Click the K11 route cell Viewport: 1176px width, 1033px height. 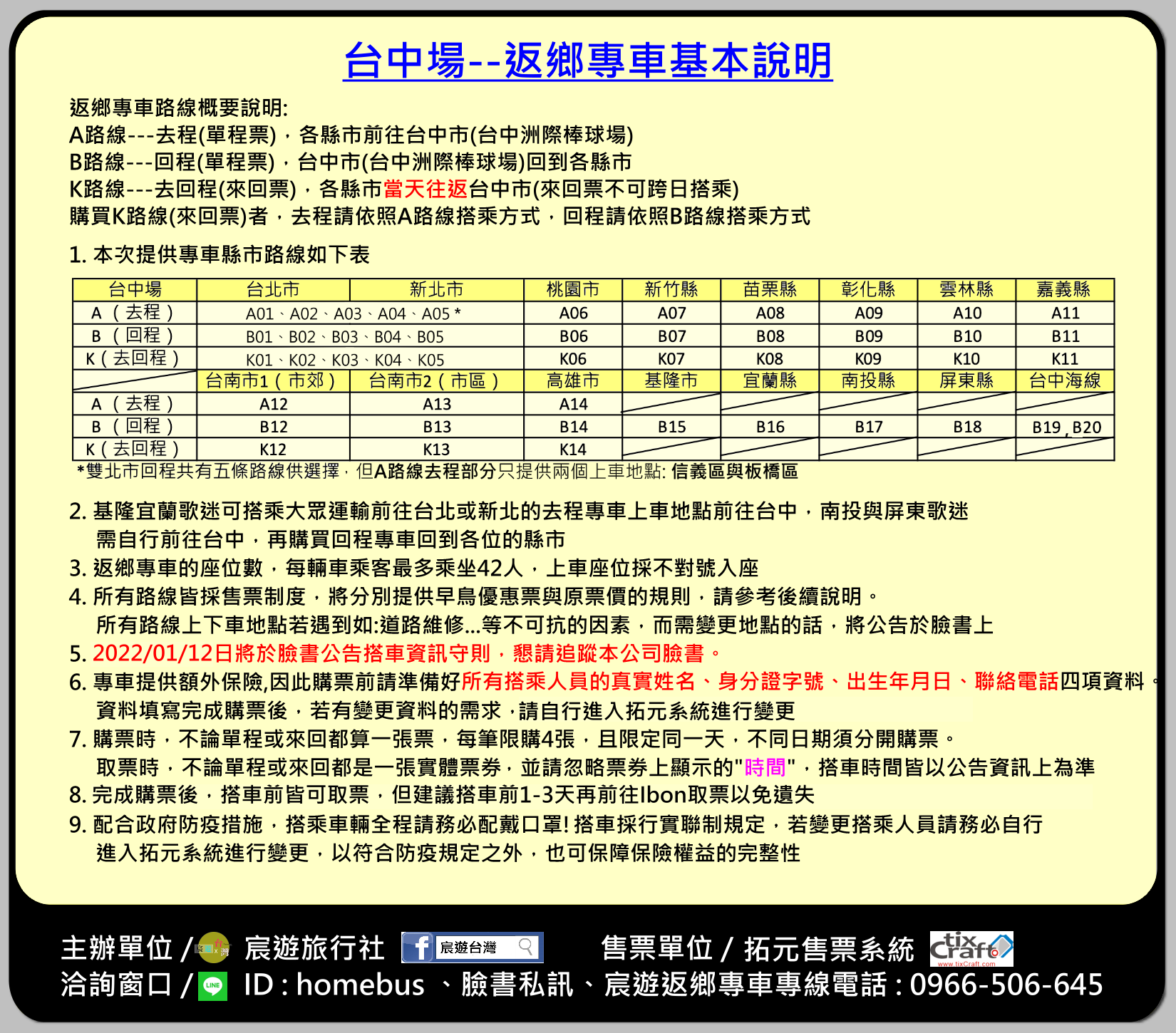coord(1065,359)
